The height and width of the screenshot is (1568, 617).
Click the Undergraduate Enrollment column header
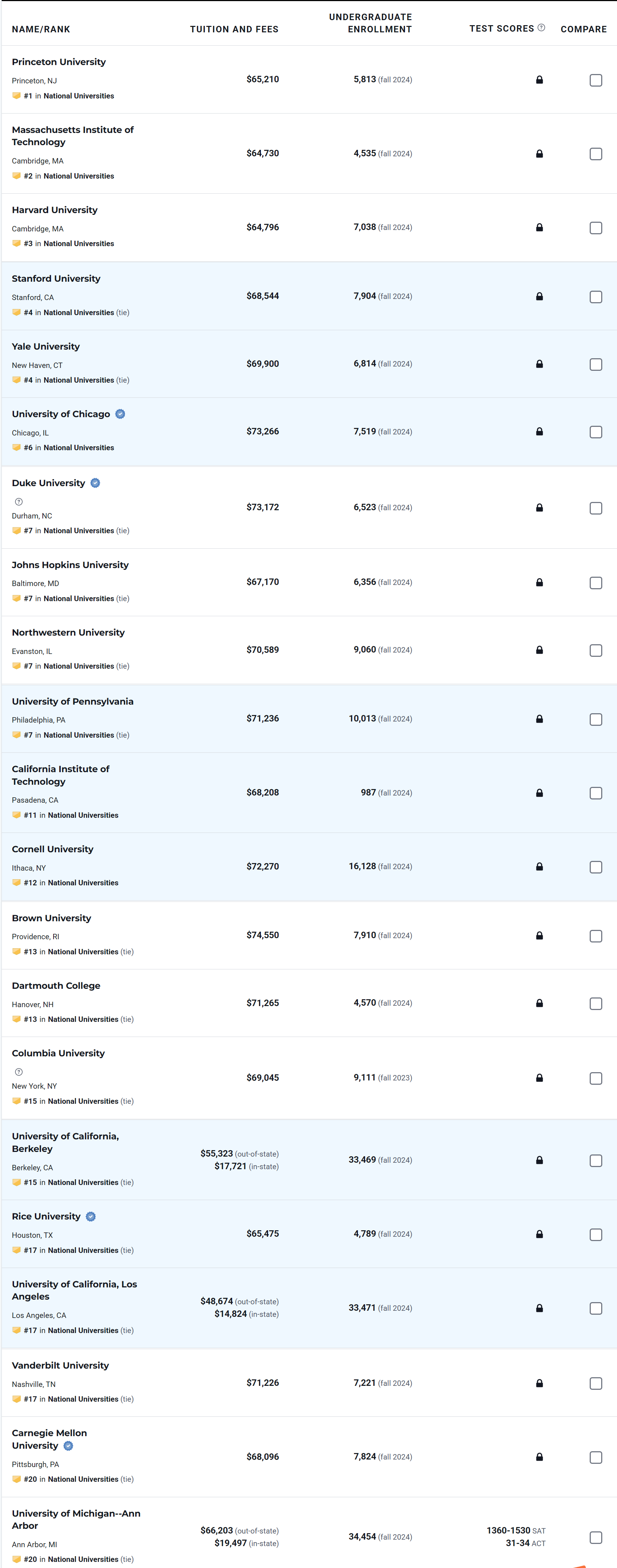370,23
